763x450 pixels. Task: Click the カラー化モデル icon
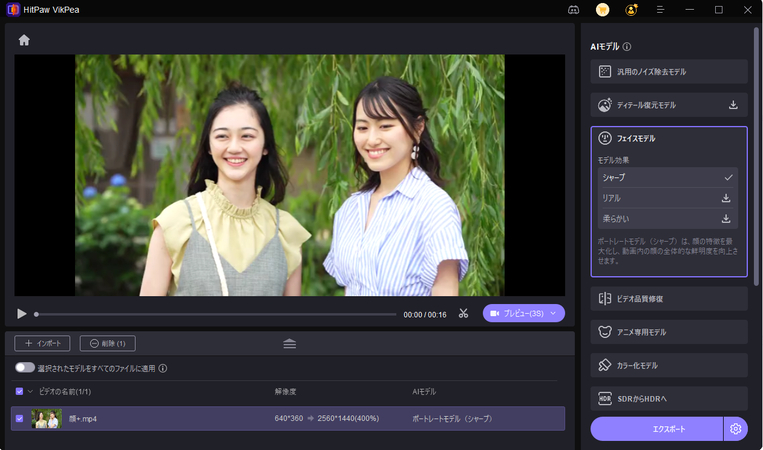click(604, 365)
